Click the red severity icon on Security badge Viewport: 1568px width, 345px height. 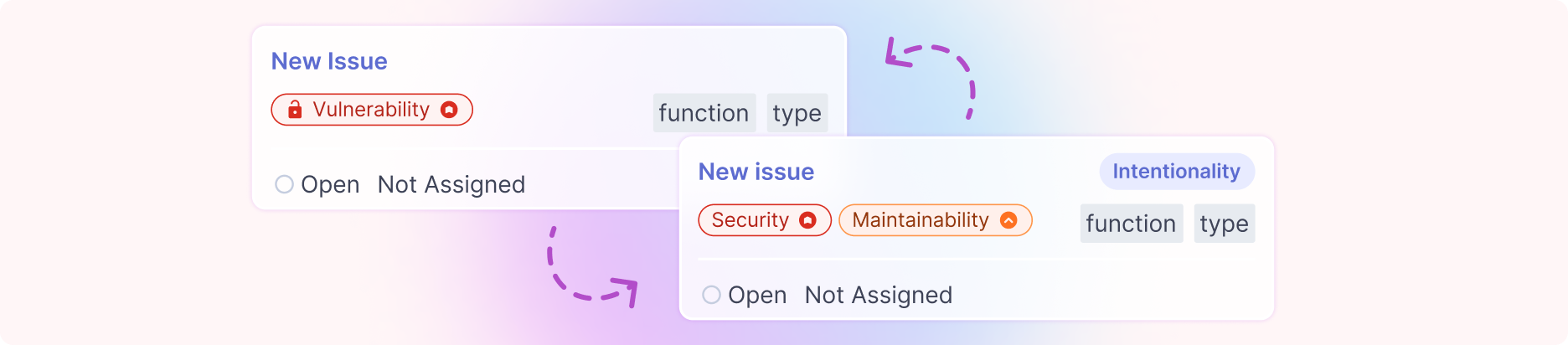point(807,220)
